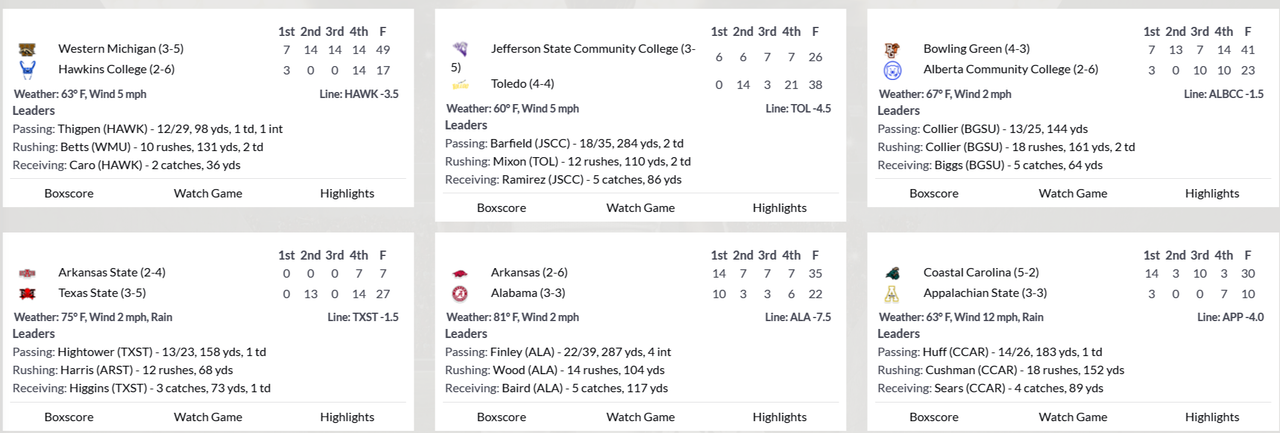Click the Bowling Green team logo

pos(893,48)
